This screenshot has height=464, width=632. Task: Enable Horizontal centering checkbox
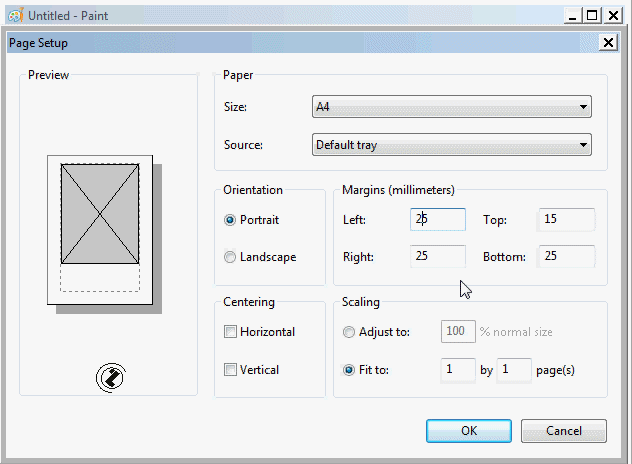[231, 332]
